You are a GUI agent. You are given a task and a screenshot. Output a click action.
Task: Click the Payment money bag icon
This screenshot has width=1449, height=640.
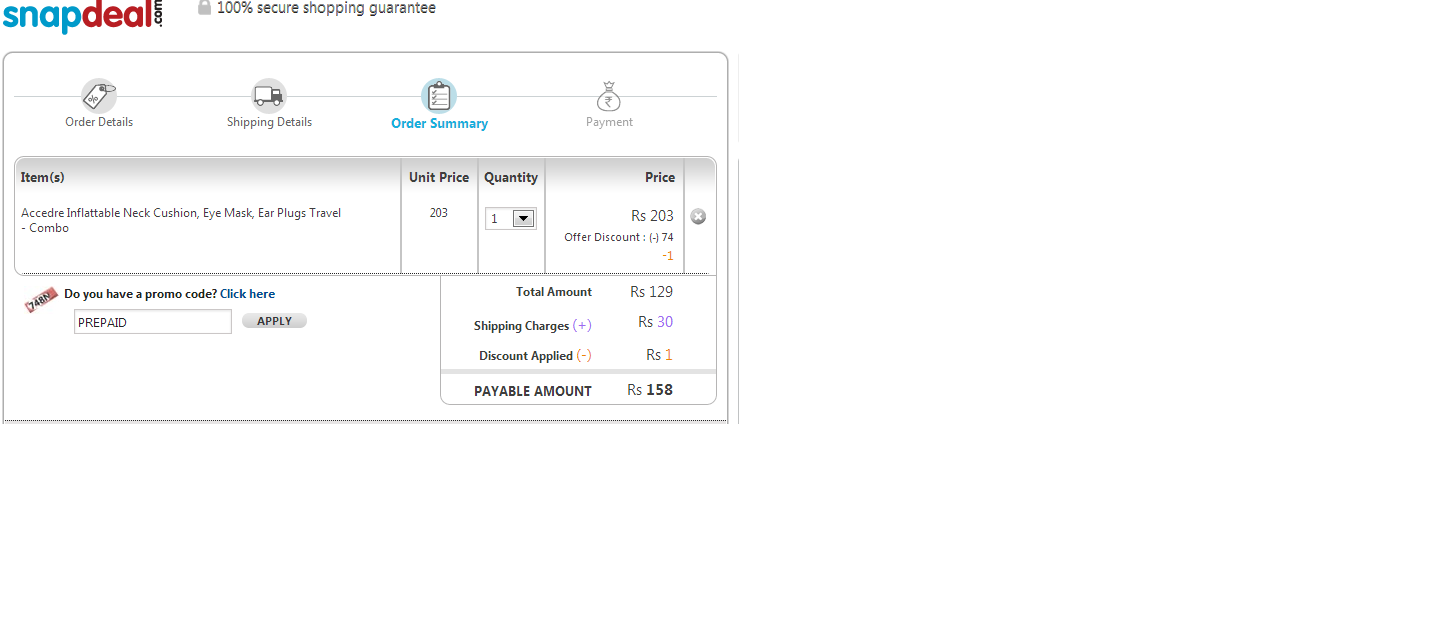tap(609, 96)
